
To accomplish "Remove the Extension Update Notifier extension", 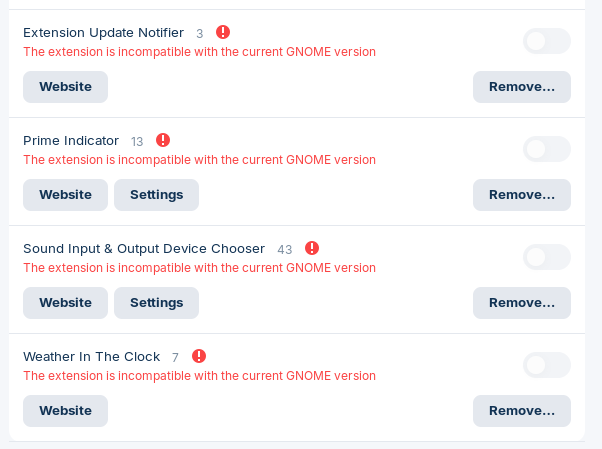I will pyautogui.click(x=522, y=87).
